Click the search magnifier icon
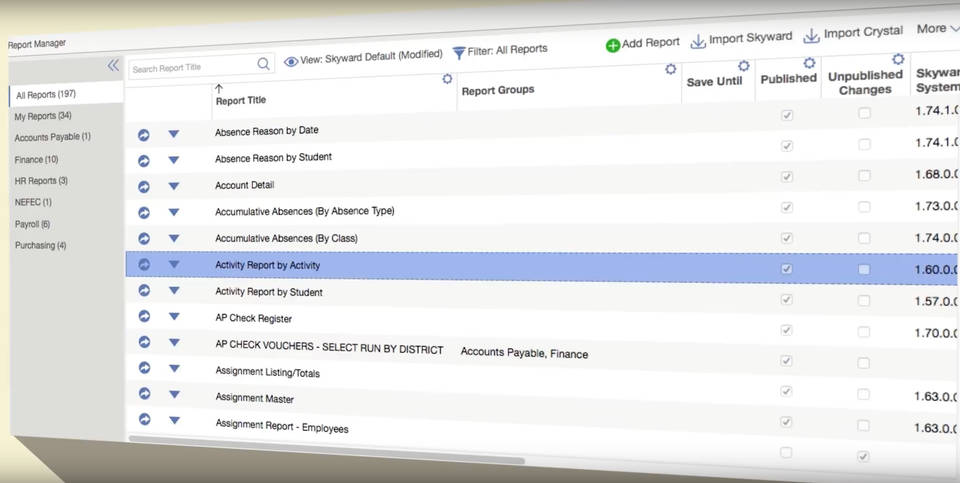This screenshot has height=483, width=960. click(264, 64)
